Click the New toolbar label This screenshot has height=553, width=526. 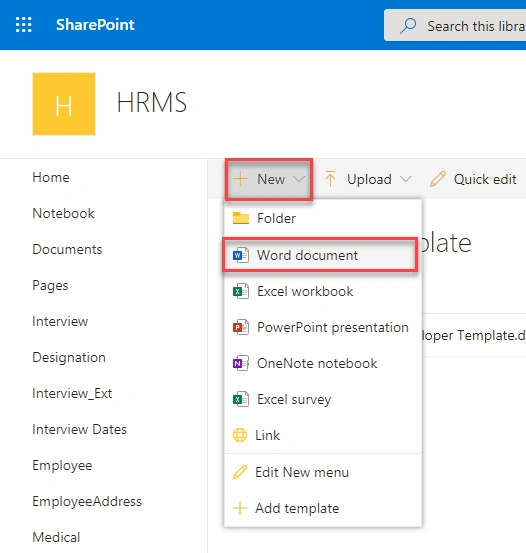tap(271, 179)
